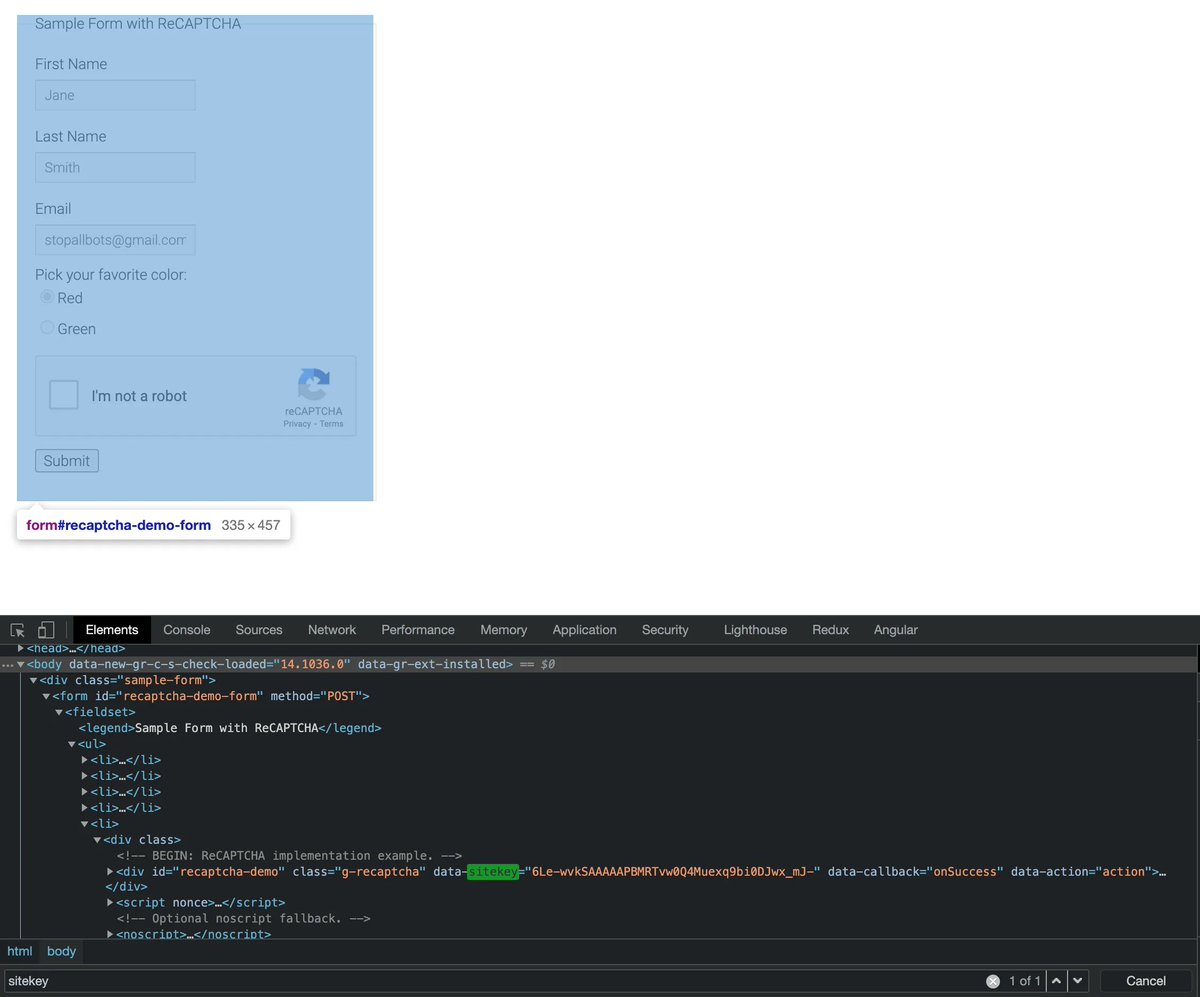Select html in the breadcrumb bar
The width and height of the screenshot is (1200, 997).
tap(20, 952)
